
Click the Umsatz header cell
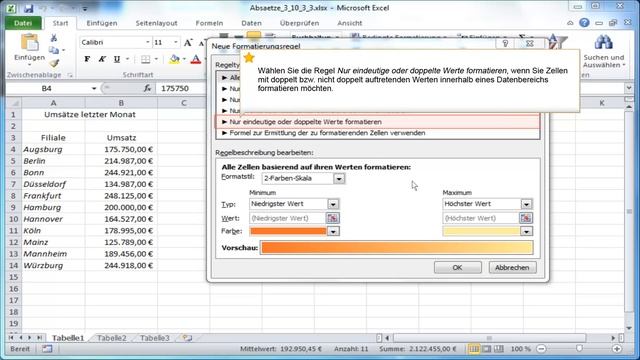[121, 138]
